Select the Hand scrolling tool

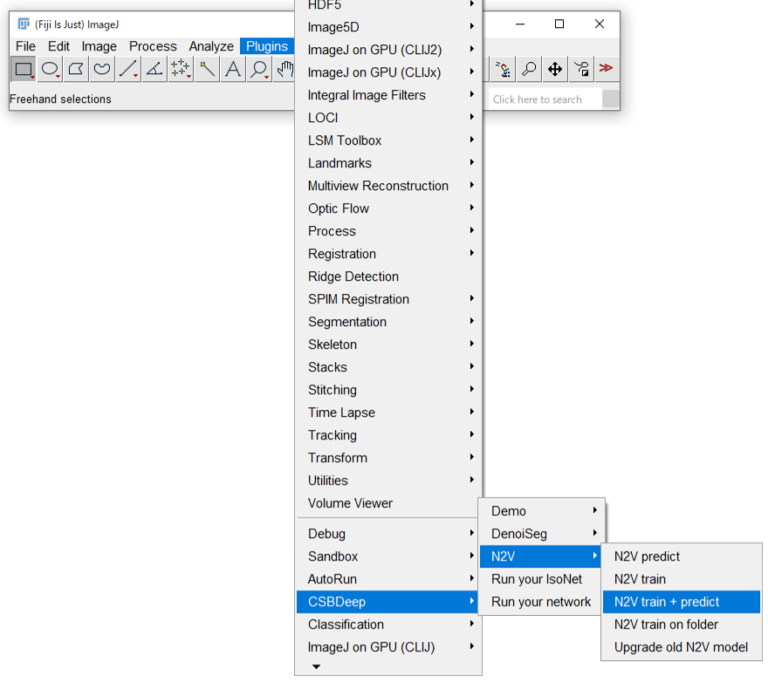pos(284,69)
